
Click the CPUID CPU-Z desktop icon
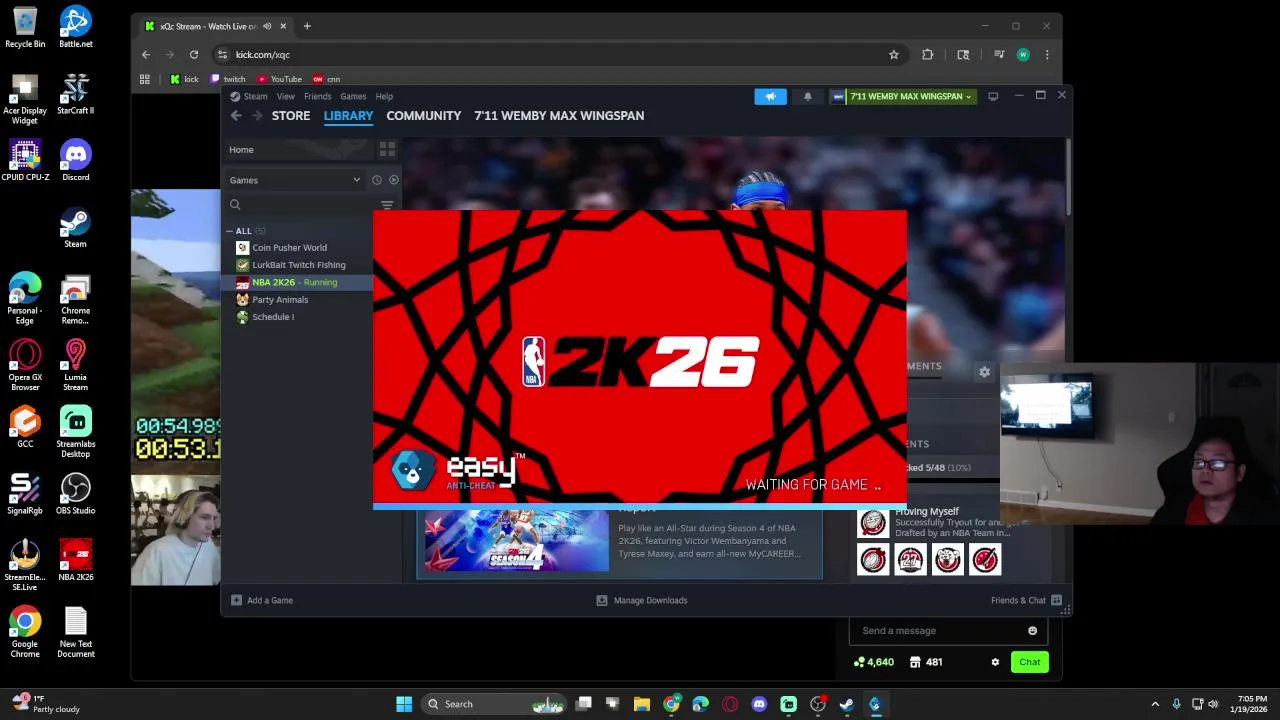tap(25, 161)
